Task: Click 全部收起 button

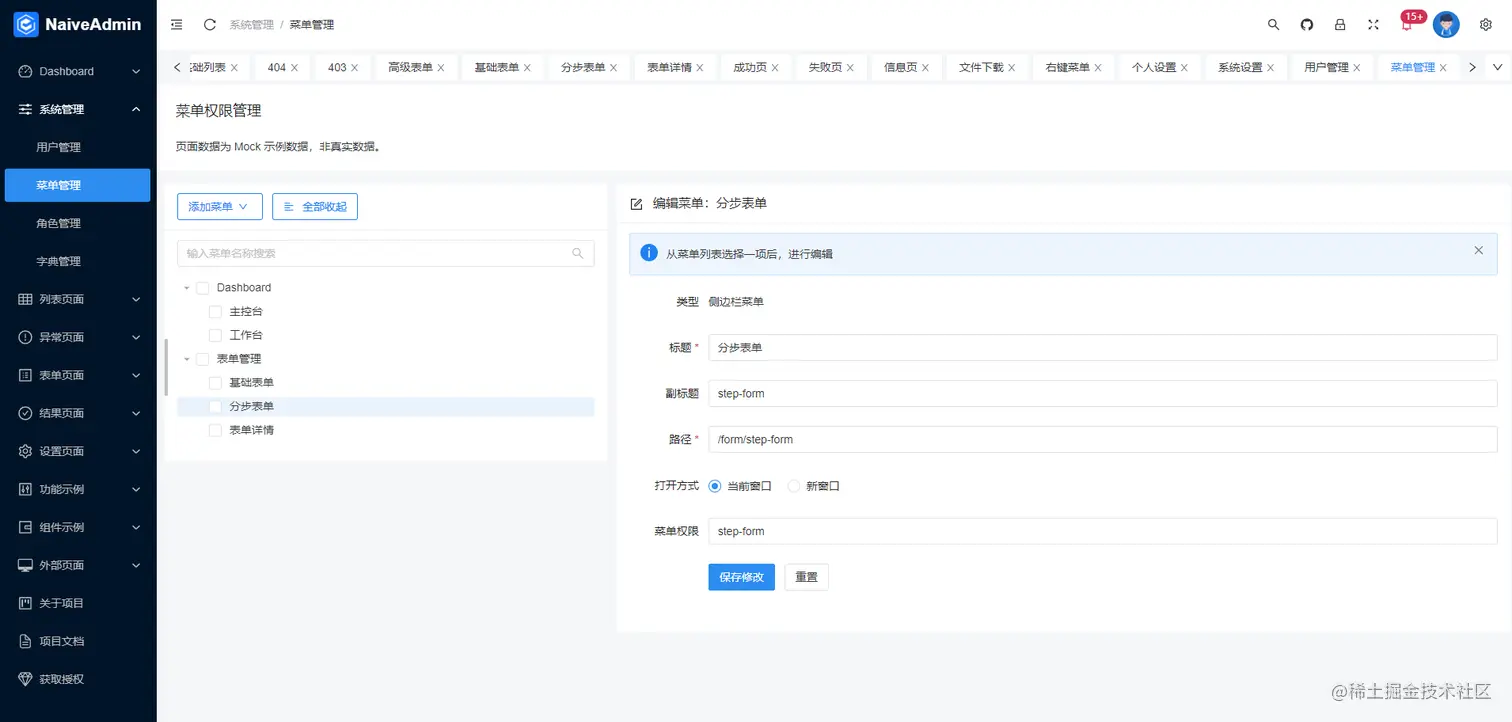Action: point(315,206)
